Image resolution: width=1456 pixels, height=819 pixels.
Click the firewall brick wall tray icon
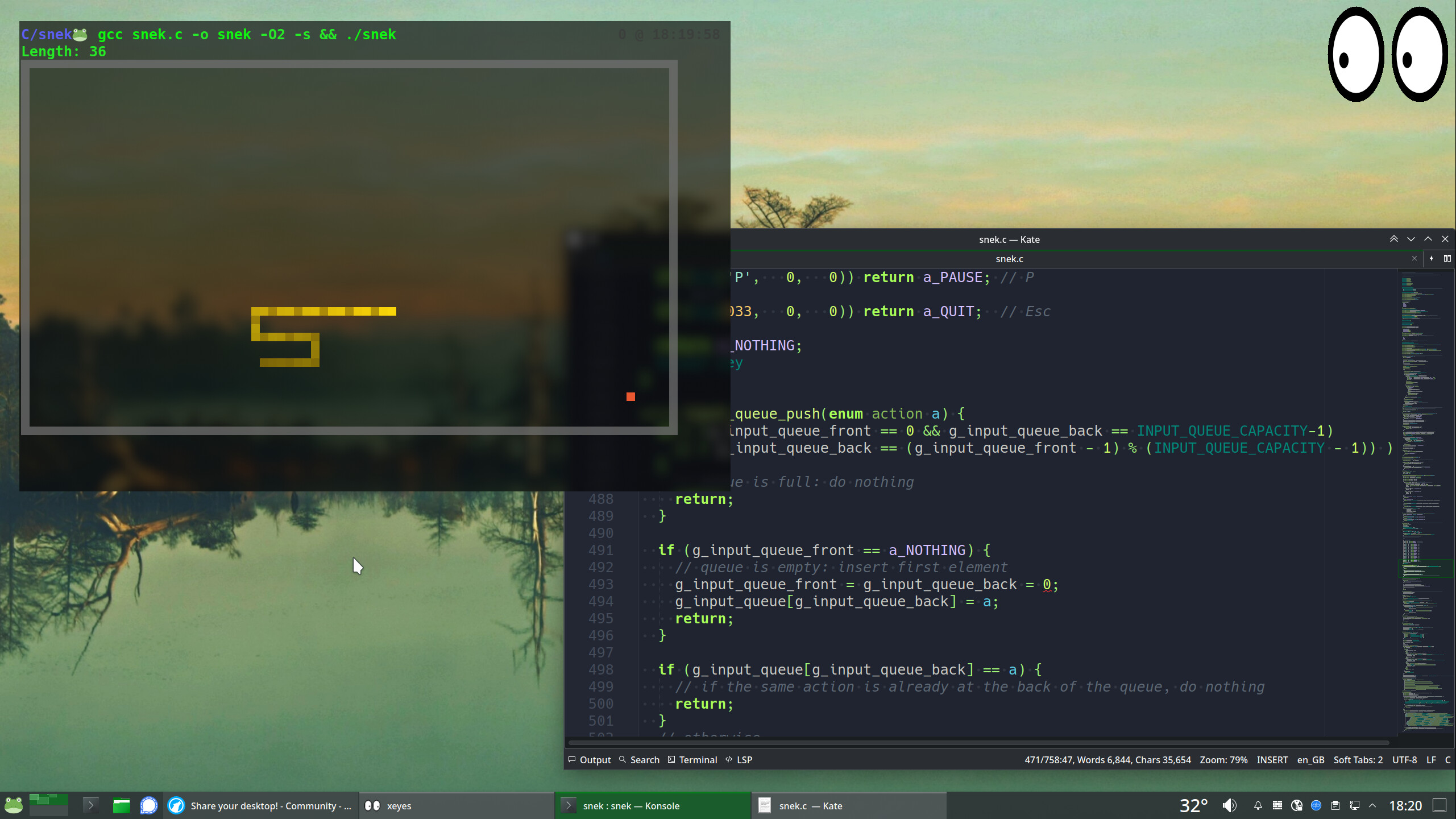[x=1277, y=805]
